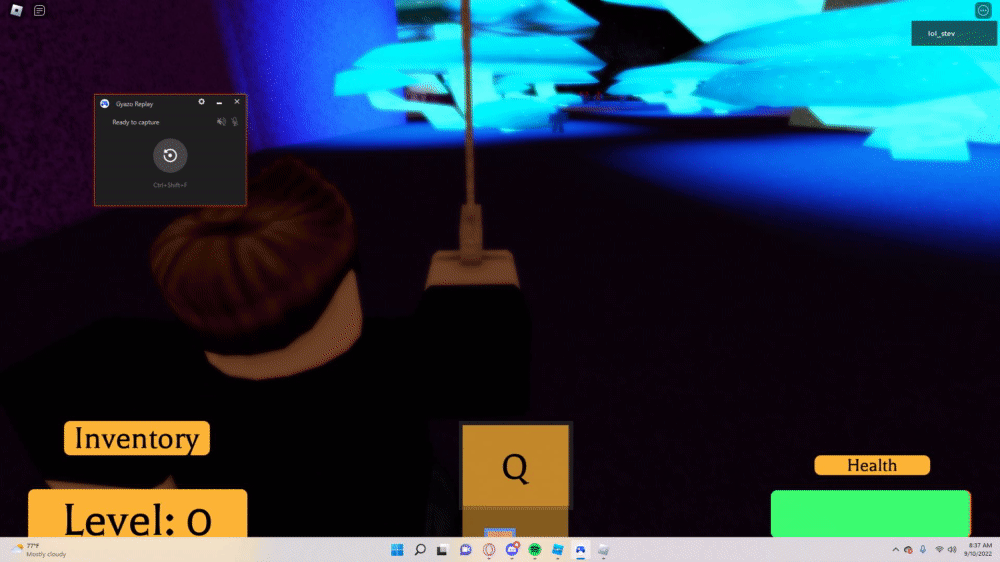Click the Health label

click(872, 465)
